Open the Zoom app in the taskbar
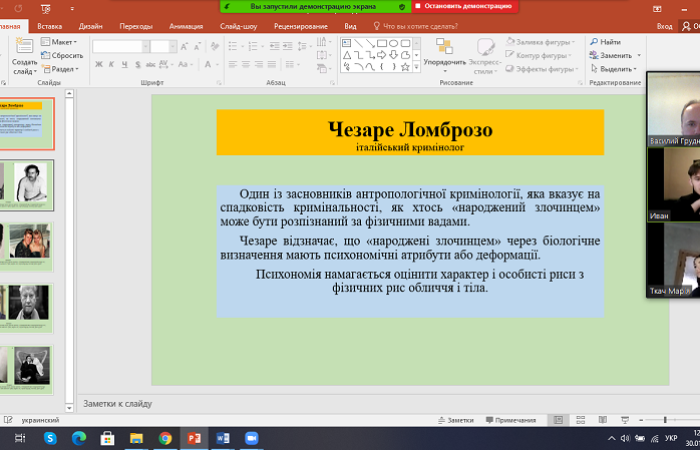This screenshot has width=700, height=450. (x=251, y=438)
